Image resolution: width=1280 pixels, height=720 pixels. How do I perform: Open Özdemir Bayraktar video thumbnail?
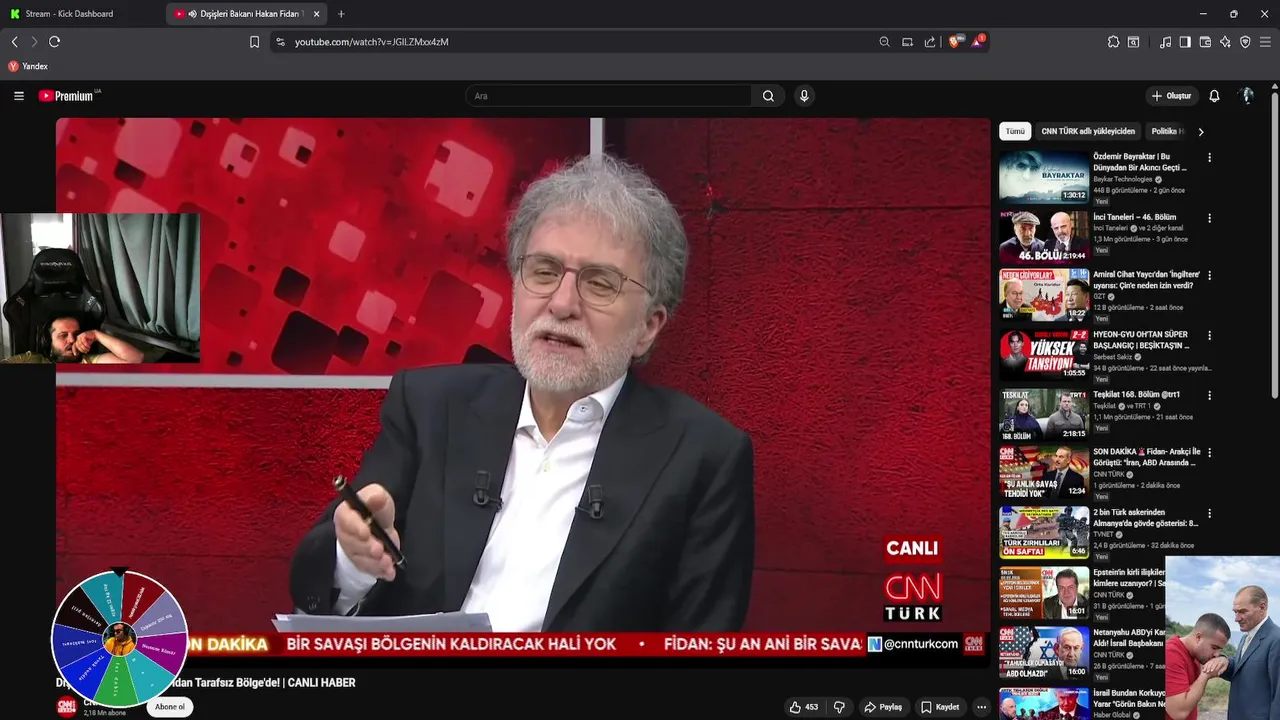[1044, 177]
